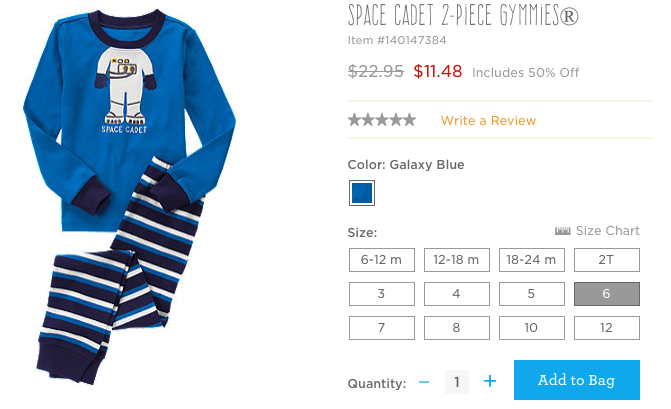Select size 8
This screenshot has height=409, width=671.
coord(456,327)
